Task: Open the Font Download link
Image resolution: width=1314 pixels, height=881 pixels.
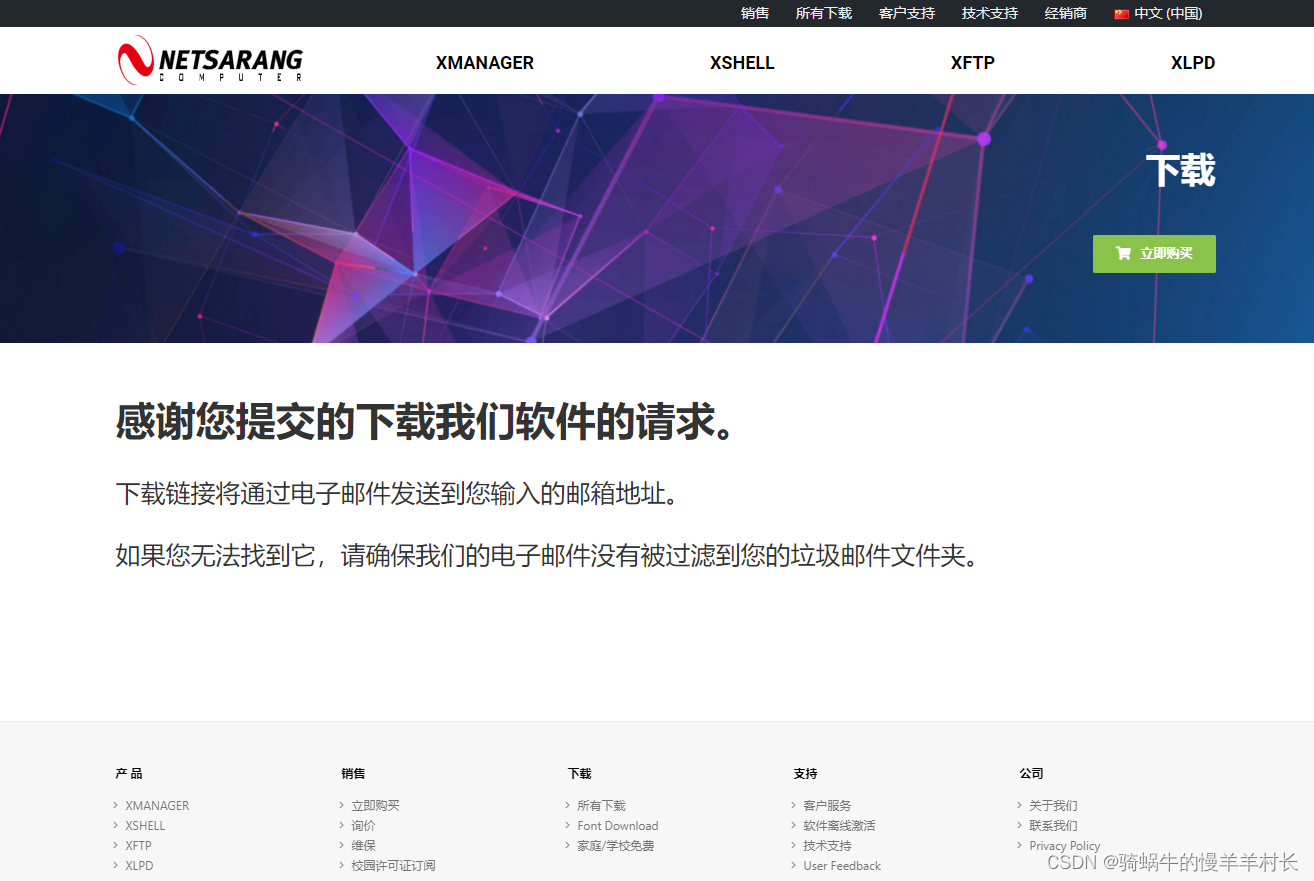Action: tap(618, 826)
